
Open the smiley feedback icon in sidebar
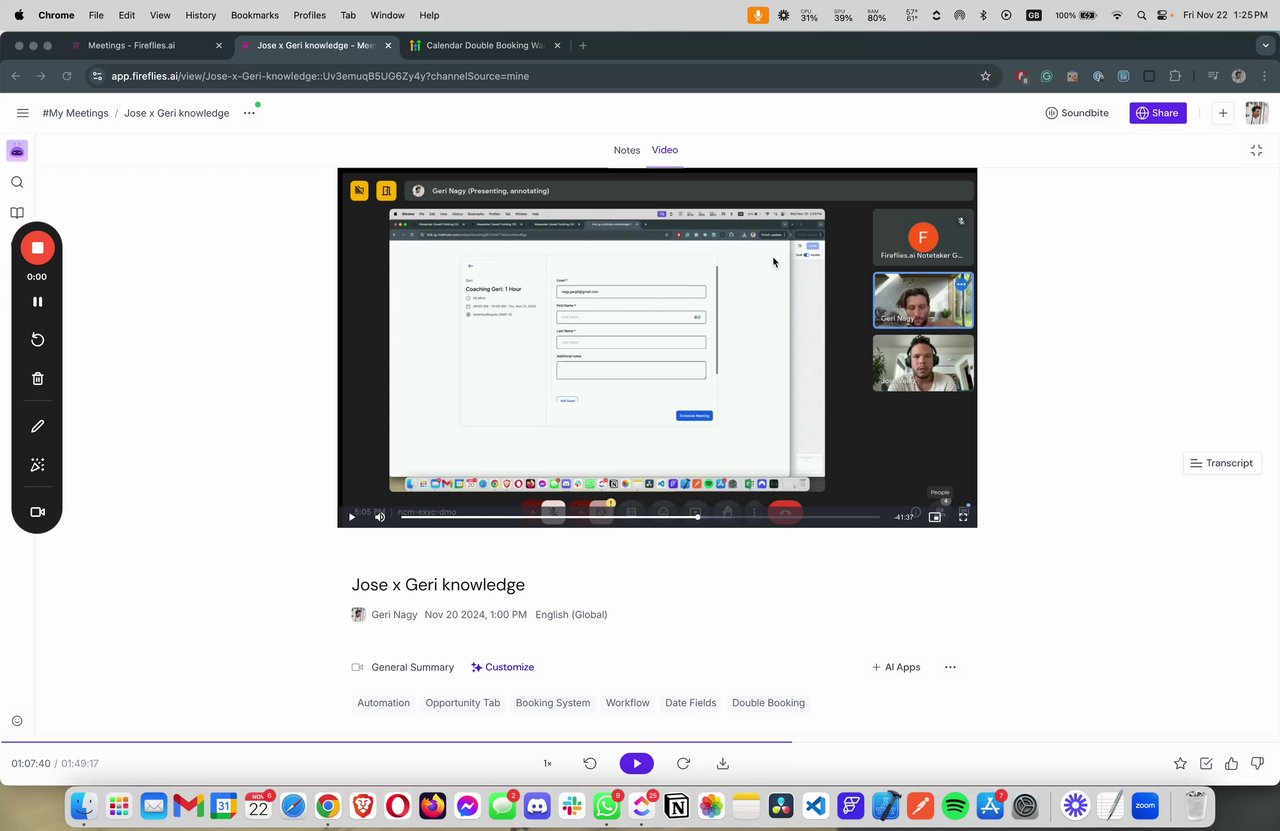click(x=17, y=721)
